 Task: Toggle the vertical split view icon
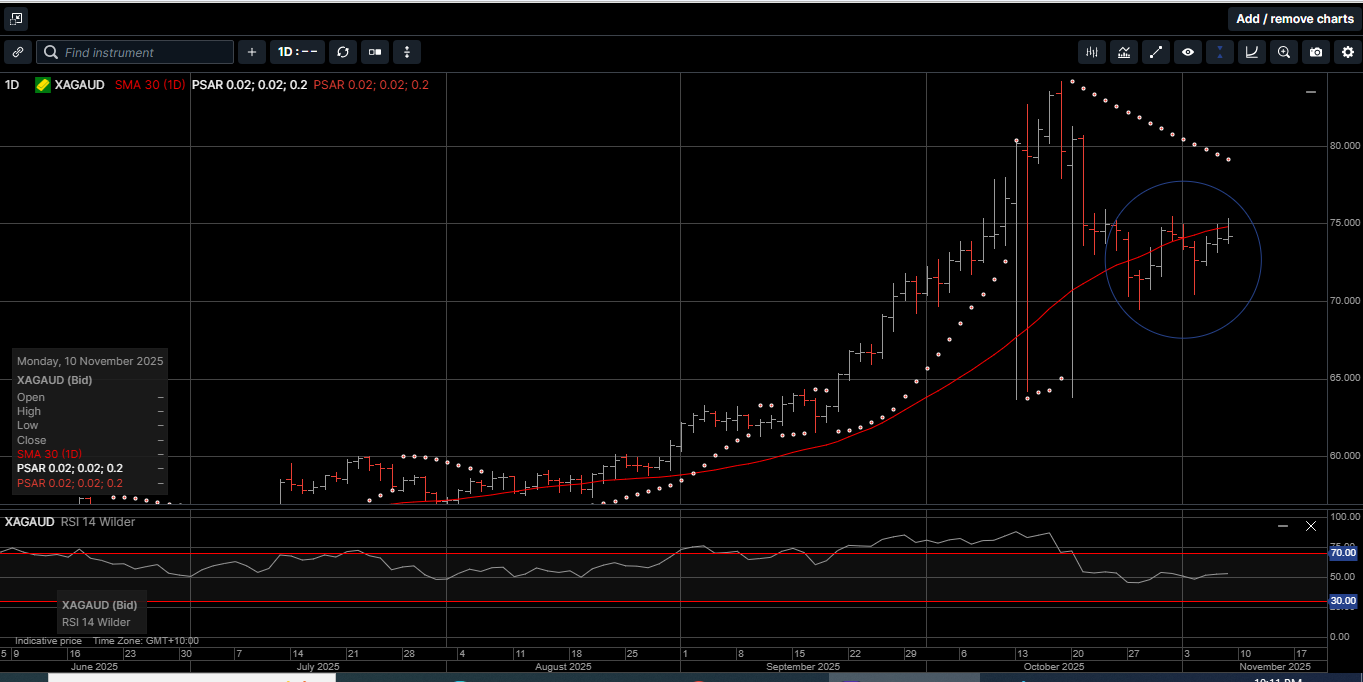1219,51
